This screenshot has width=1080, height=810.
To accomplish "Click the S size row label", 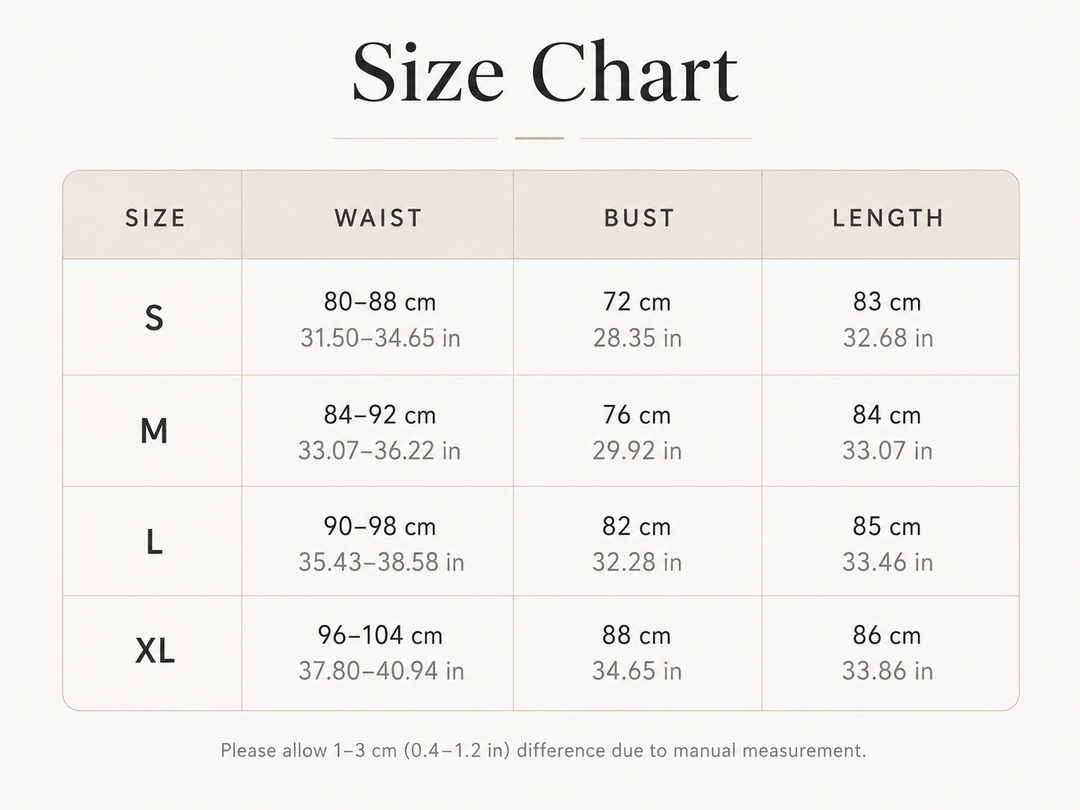I will pyautogui.click(x=154, y=318).
